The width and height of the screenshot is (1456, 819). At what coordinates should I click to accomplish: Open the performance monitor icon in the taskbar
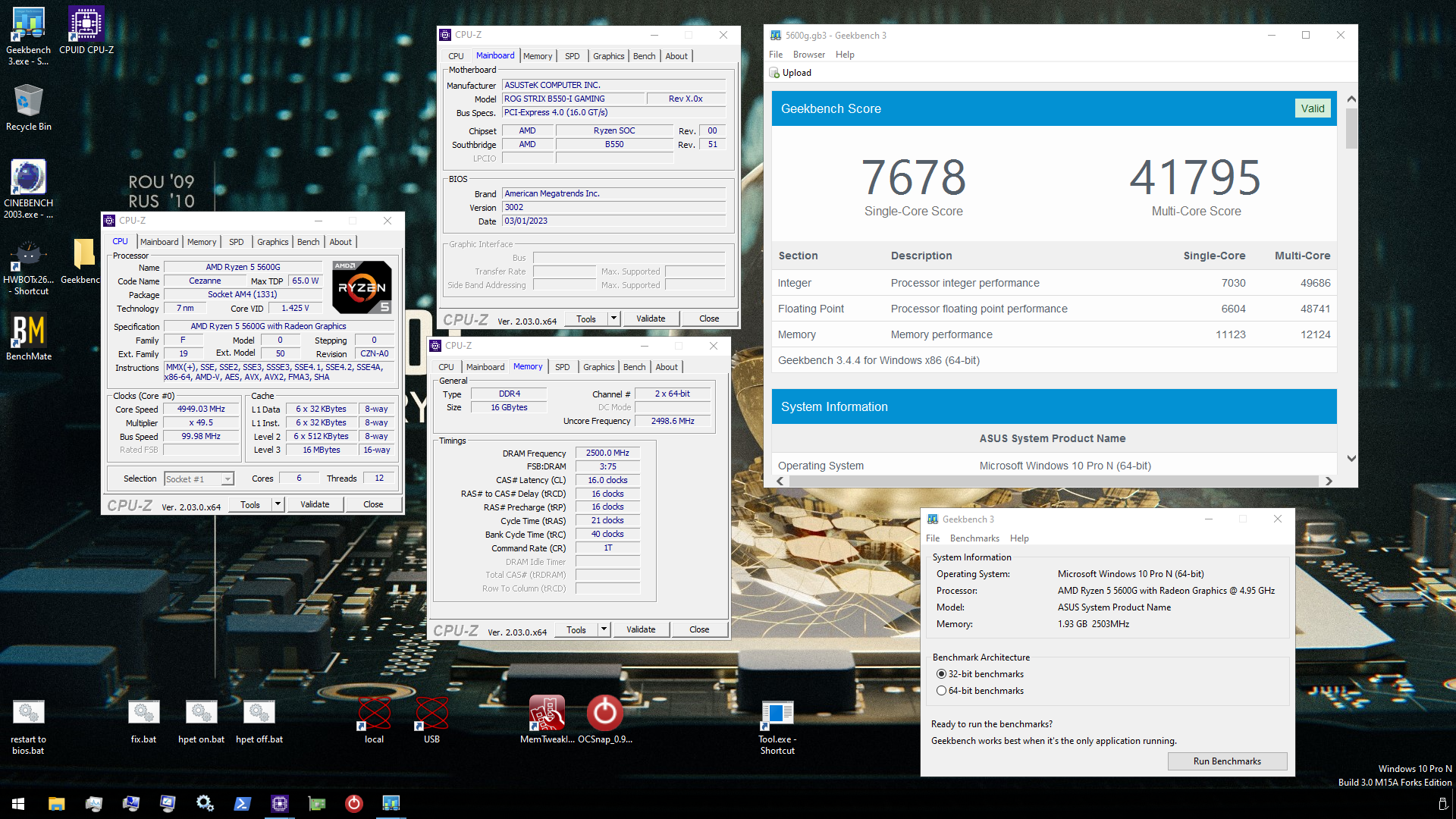point(93,803)
